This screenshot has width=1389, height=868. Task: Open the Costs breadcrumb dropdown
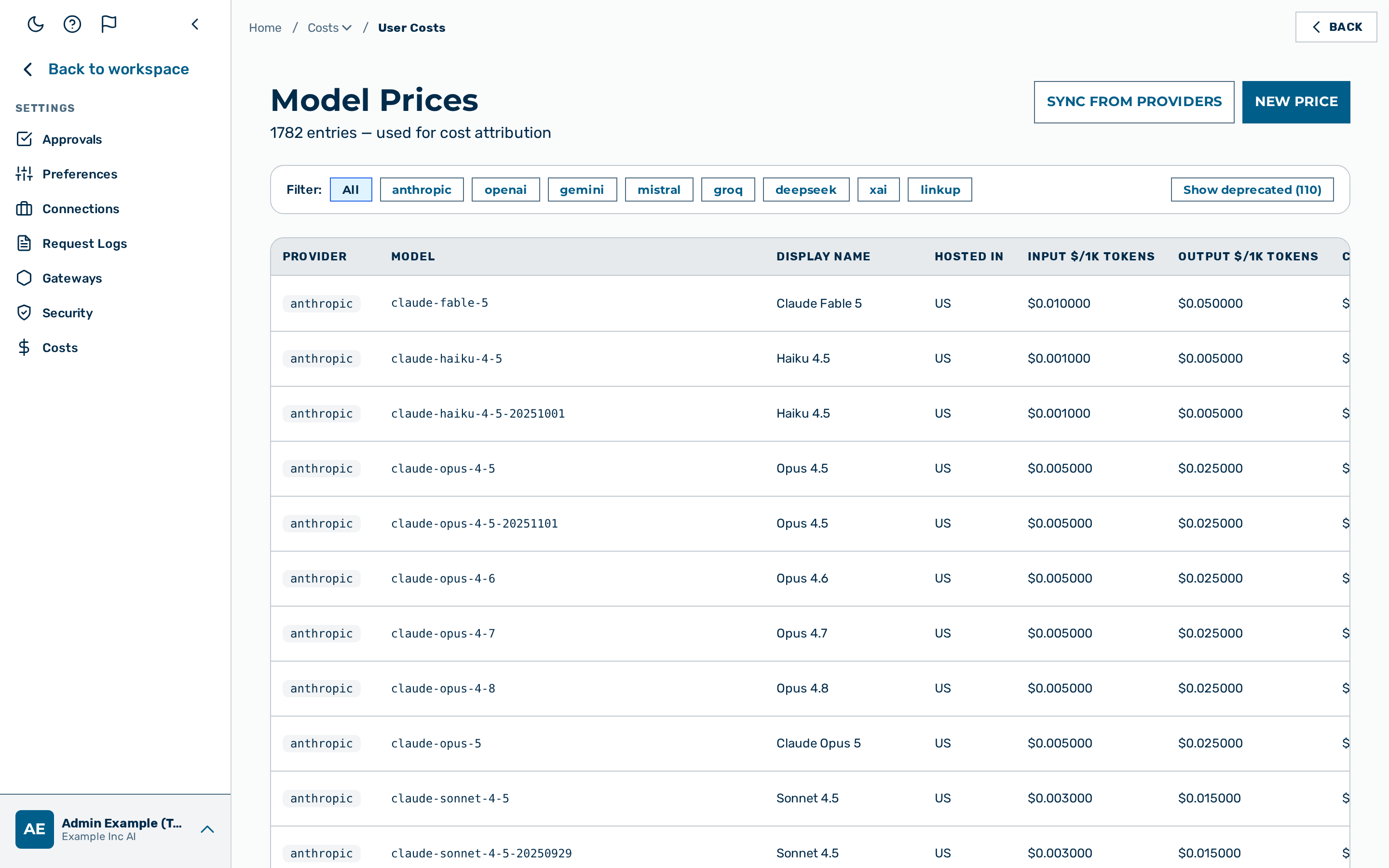(329, 27)
